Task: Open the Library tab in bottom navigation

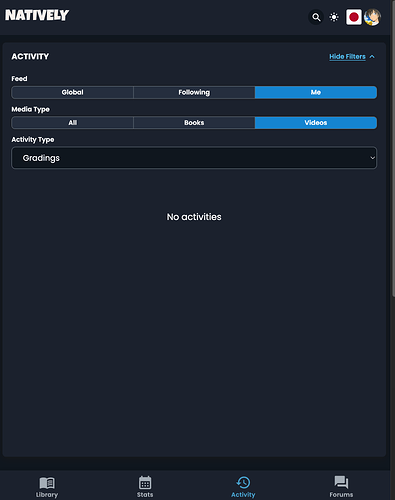Action: (47, 487)
